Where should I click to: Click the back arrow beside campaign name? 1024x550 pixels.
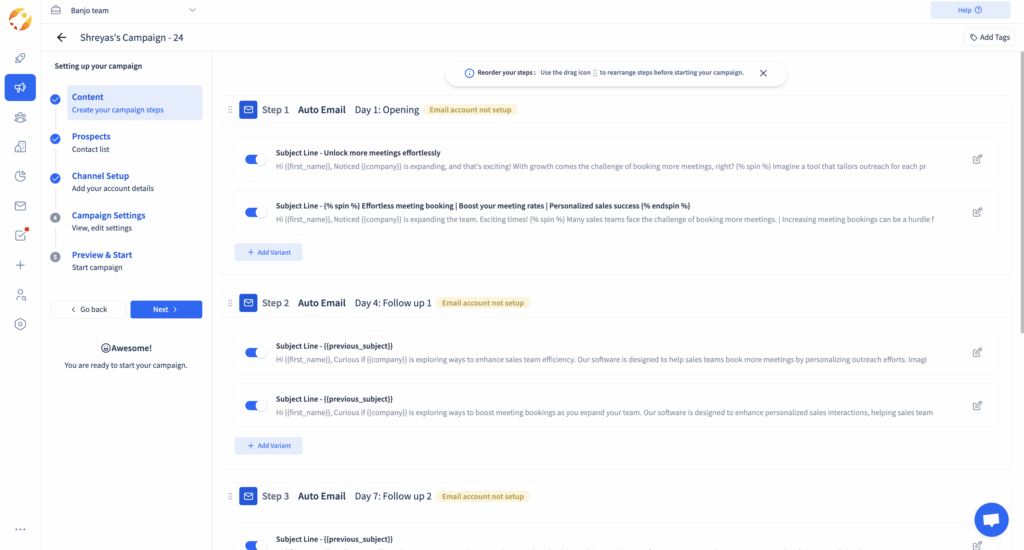coord(62,38)
